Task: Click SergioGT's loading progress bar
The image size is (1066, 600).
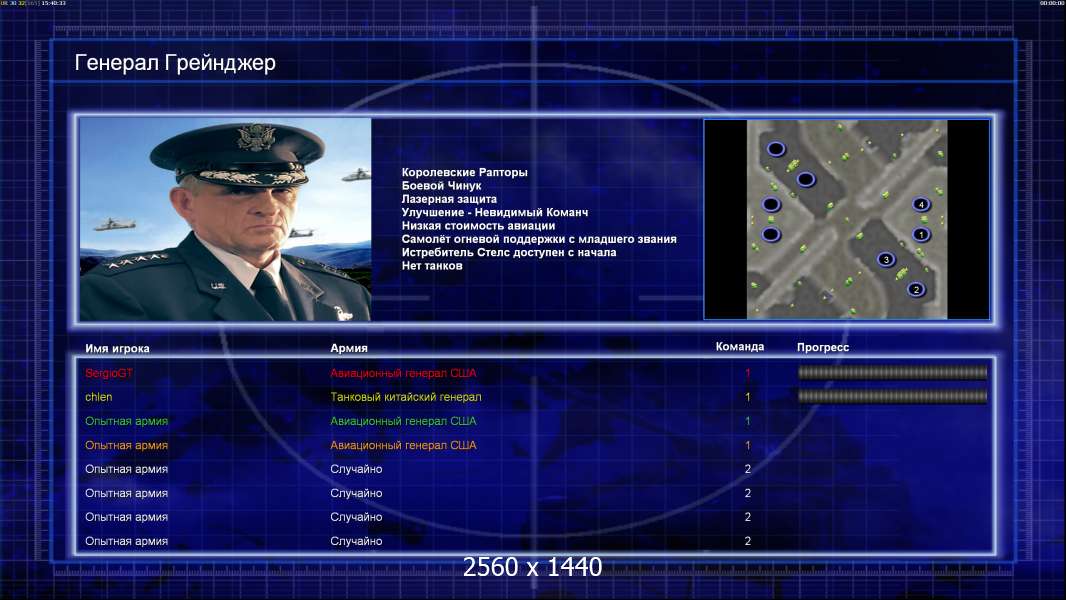Action: tap(892, 372)
